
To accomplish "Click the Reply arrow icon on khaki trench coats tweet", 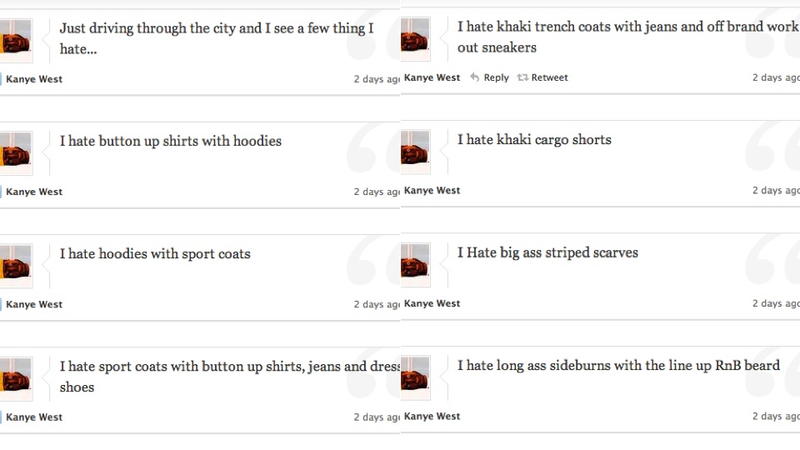I will (x=474, y=77).
